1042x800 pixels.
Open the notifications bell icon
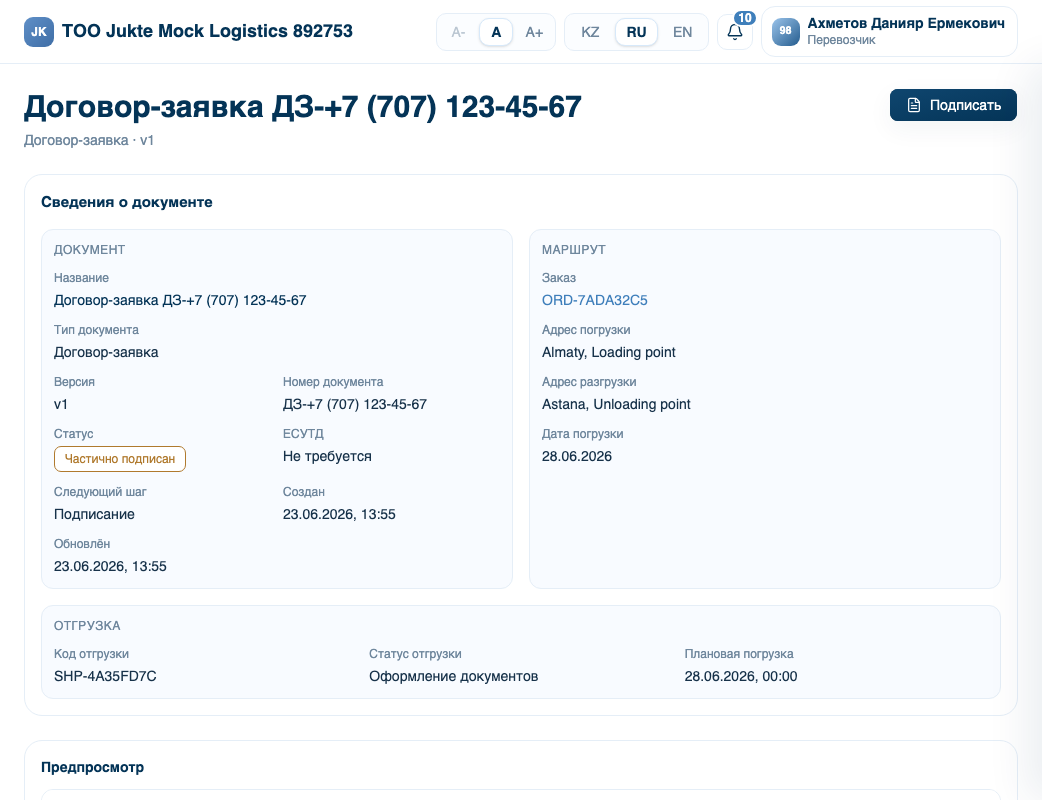[734, 32]
